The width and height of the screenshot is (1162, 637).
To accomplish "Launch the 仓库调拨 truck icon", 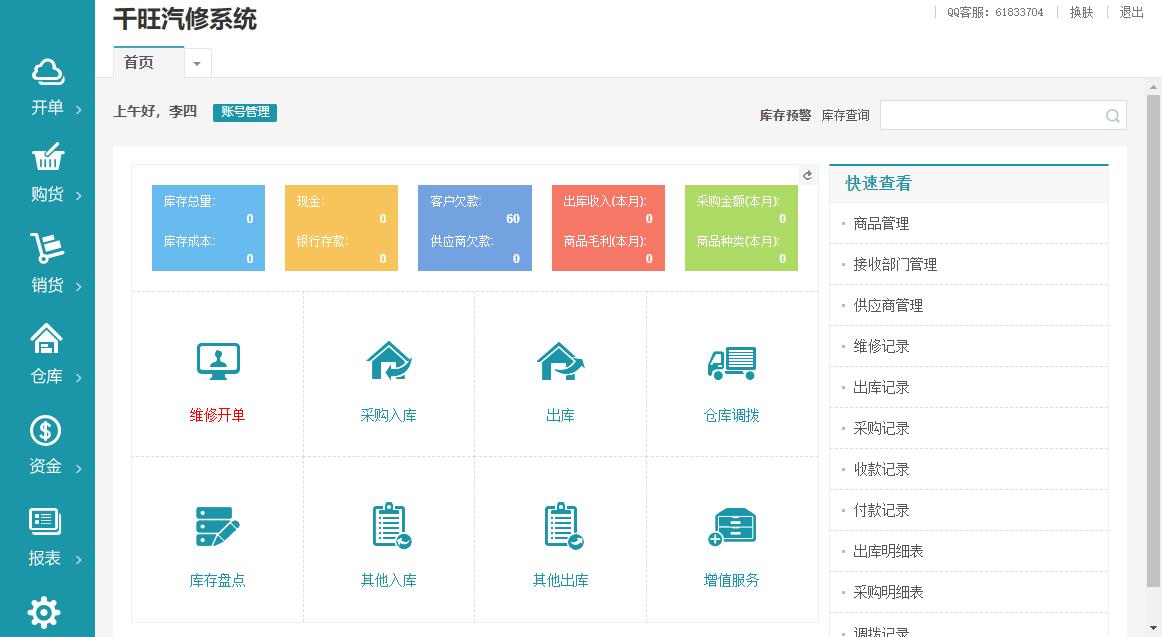I will point(731,363).
